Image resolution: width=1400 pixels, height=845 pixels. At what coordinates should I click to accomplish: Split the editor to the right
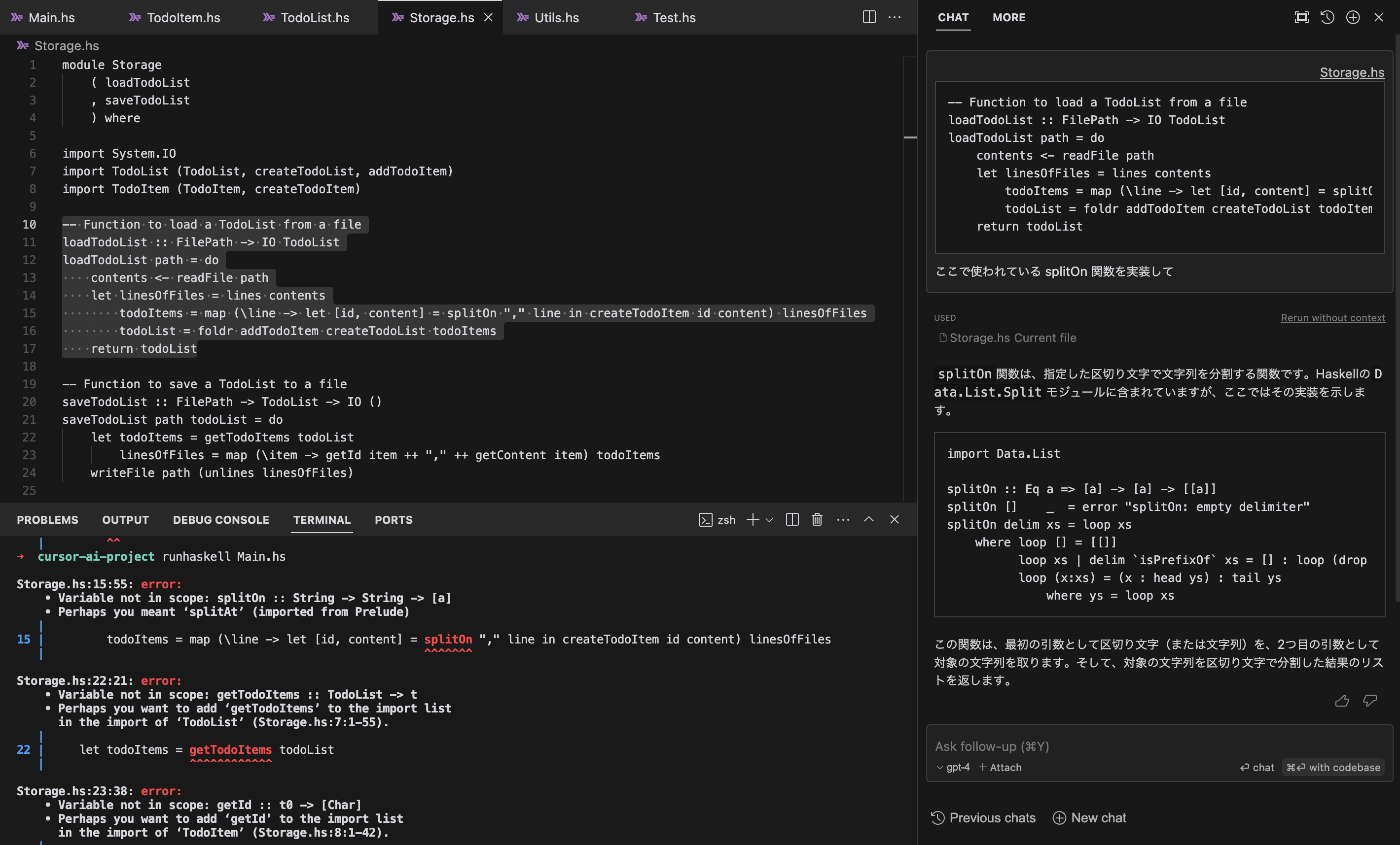(x=869, y=17)
